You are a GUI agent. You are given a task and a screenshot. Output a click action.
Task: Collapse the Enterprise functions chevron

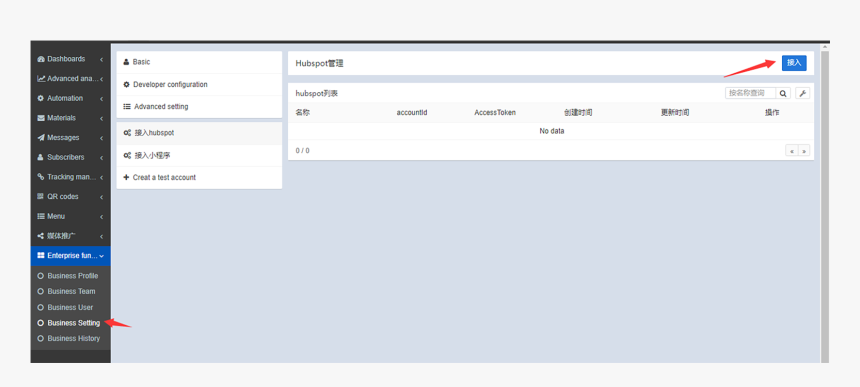pos(101,256)
